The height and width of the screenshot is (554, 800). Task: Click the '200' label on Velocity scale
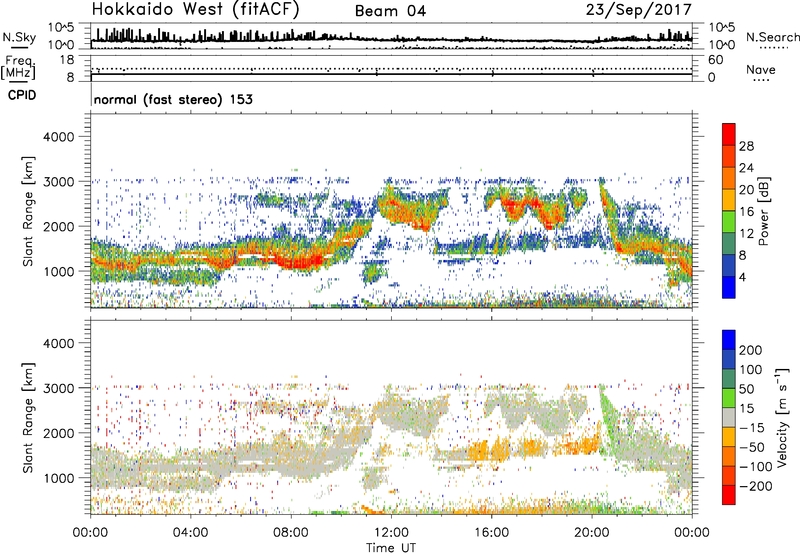coord(751,350)
